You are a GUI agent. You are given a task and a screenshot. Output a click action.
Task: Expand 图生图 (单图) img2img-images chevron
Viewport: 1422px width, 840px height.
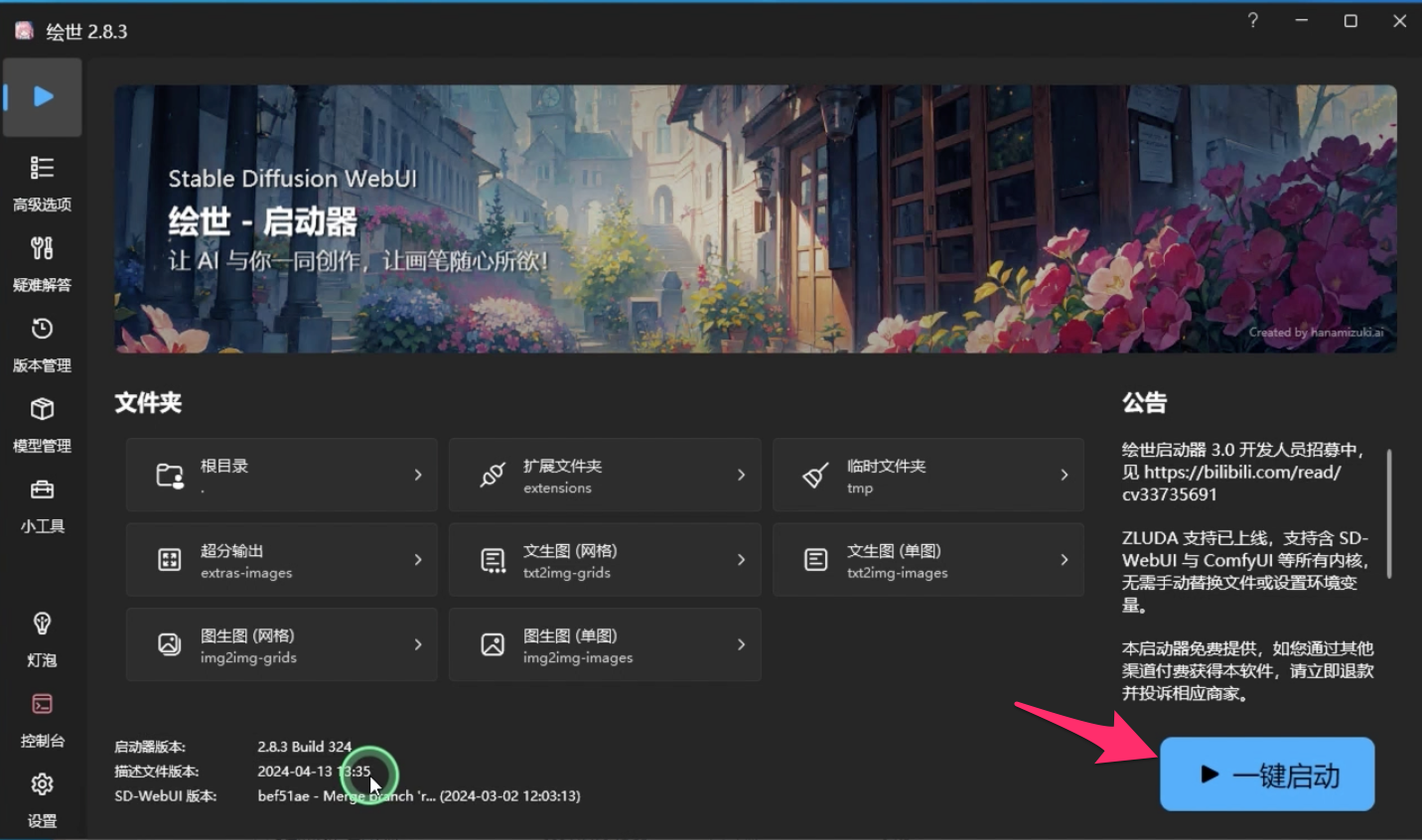coord(741,644)
